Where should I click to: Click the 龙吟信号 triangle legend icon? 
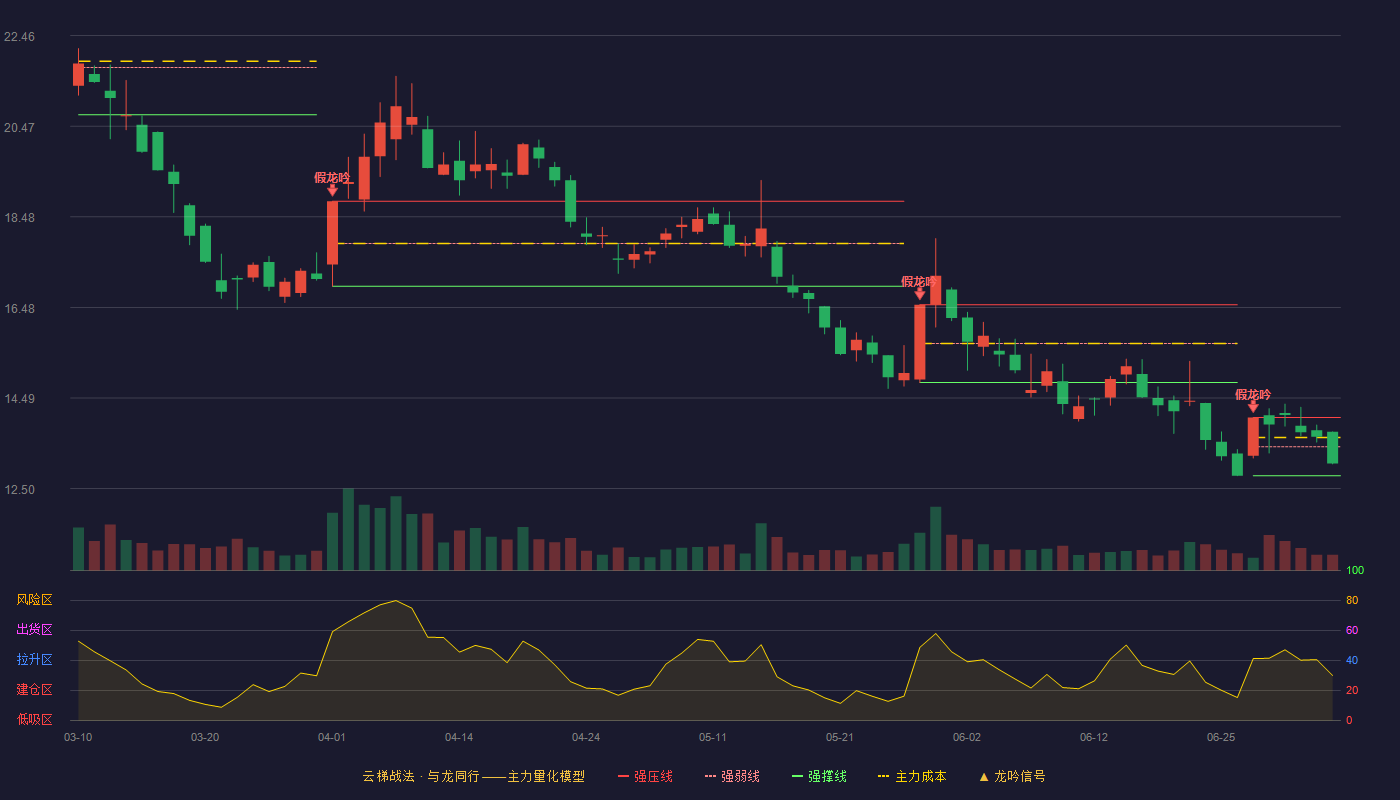point(983,776)
